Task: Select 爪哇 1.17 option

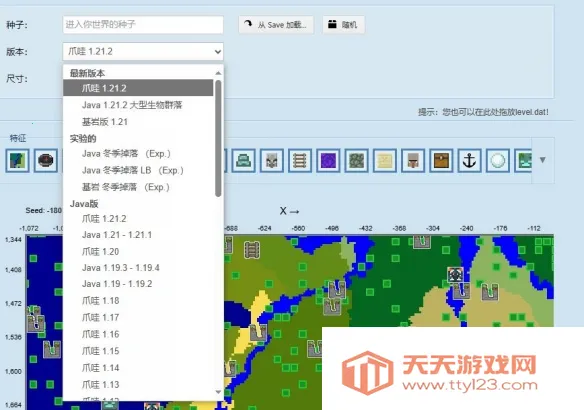Action: (x=138, y=317)
